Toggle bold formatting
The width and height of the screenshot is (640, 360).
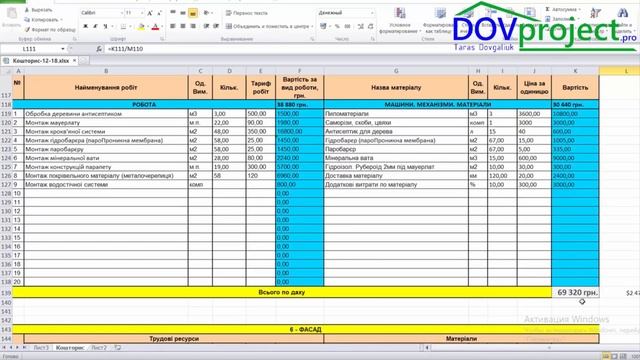click(x=85, y=27)
